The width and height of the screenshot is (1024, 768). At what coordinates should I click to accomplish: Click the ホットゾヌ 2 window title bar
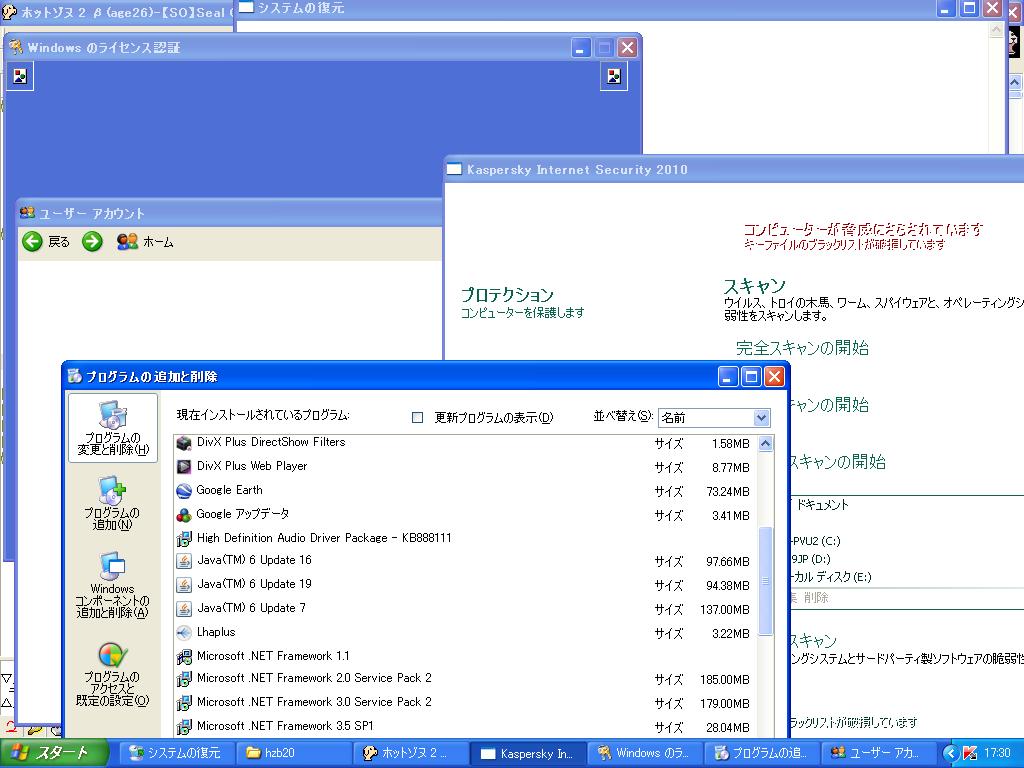tap(117, 12)
